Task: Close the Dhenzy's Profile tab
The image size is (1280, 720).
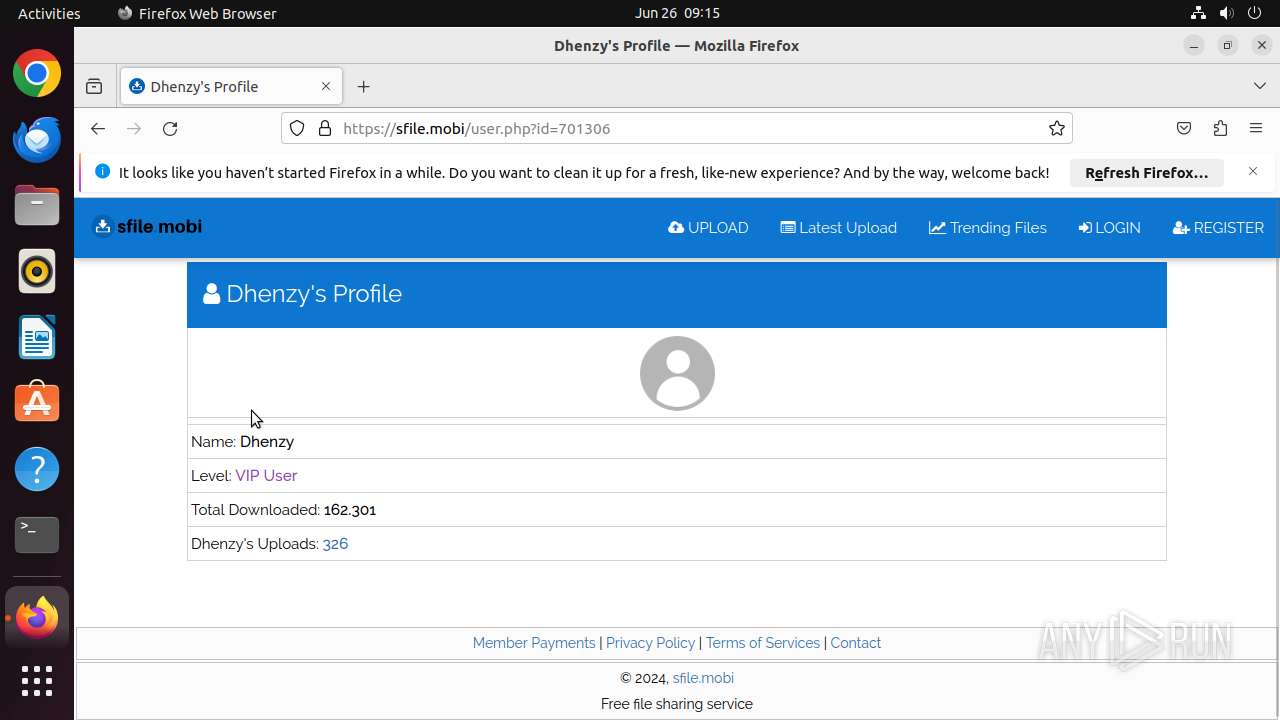Action: (326, 87)
